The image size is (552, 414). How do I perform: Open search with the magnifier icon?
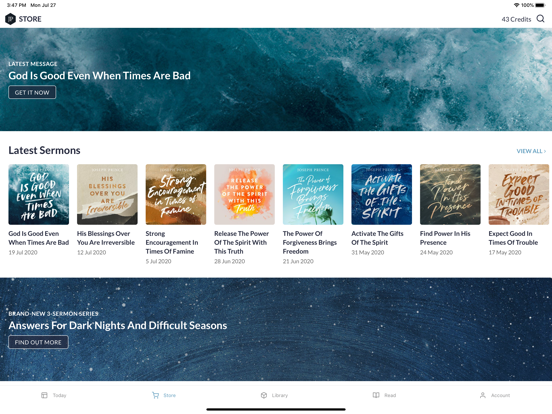[x=540, y=19]
